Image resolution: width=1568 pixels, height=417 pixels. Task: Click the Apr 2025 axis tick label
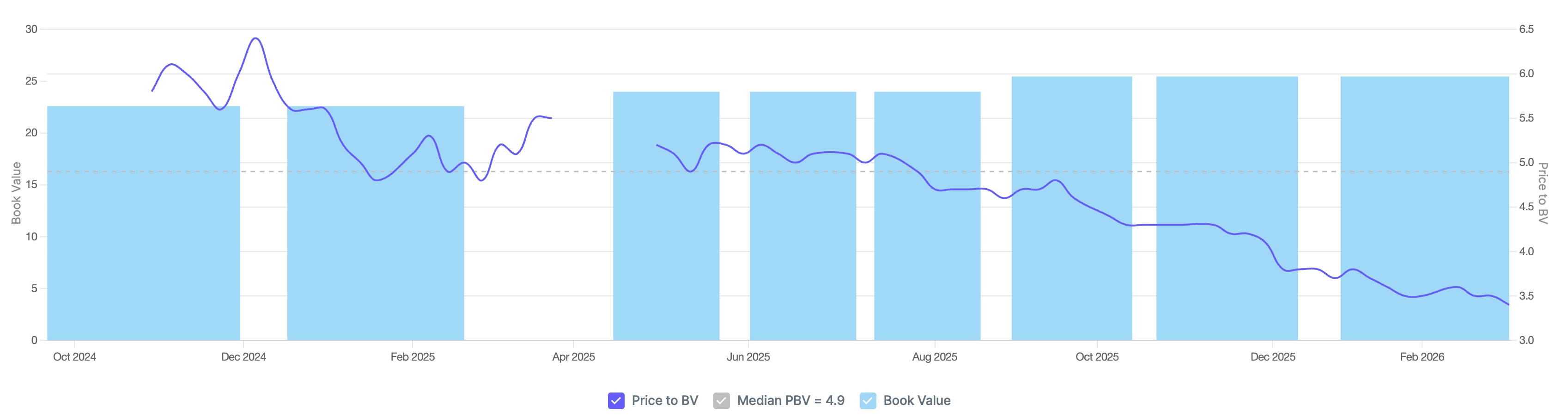[573, 357]
